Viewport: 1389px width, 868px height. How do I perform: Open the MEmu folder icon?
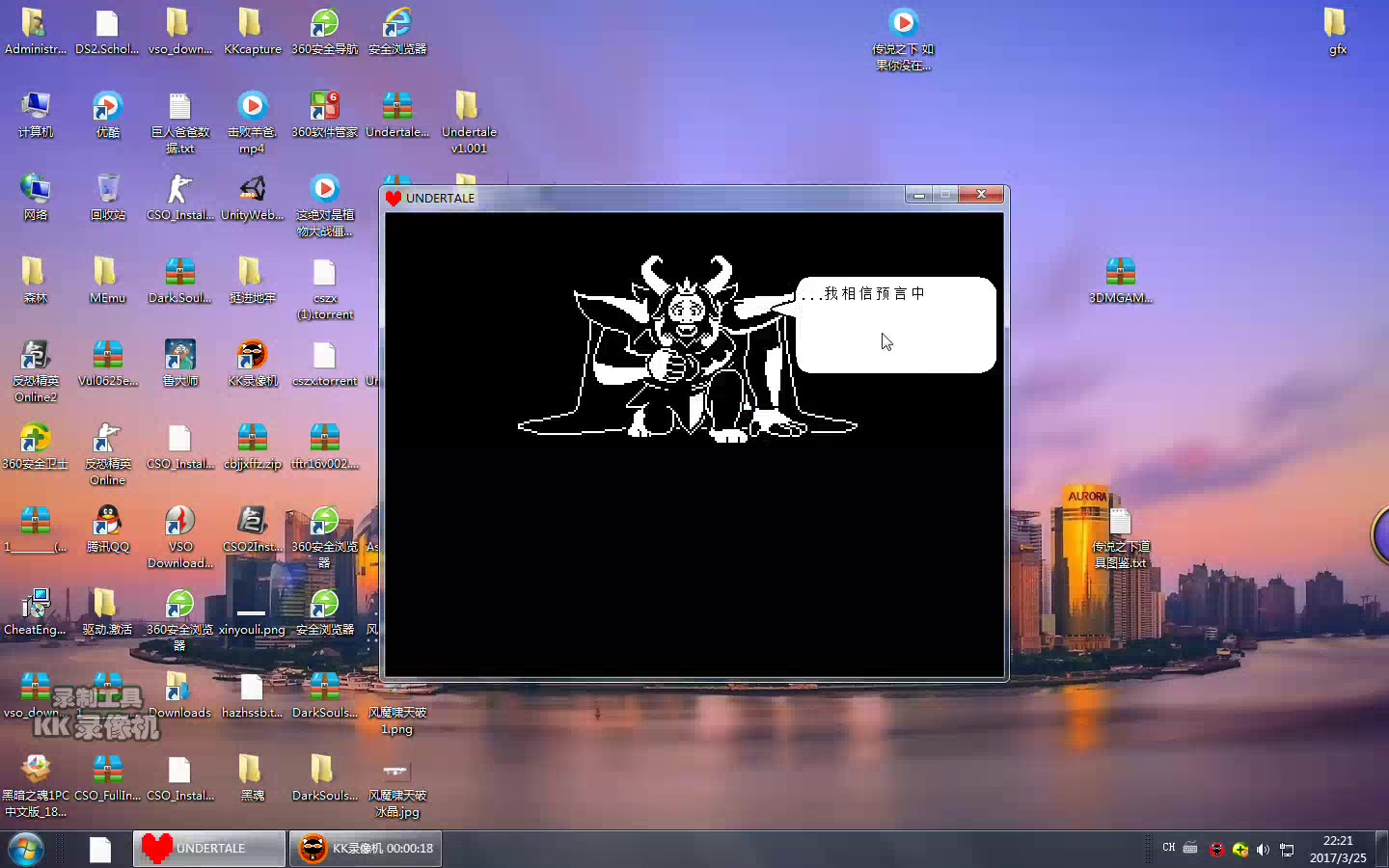(107, 280)
